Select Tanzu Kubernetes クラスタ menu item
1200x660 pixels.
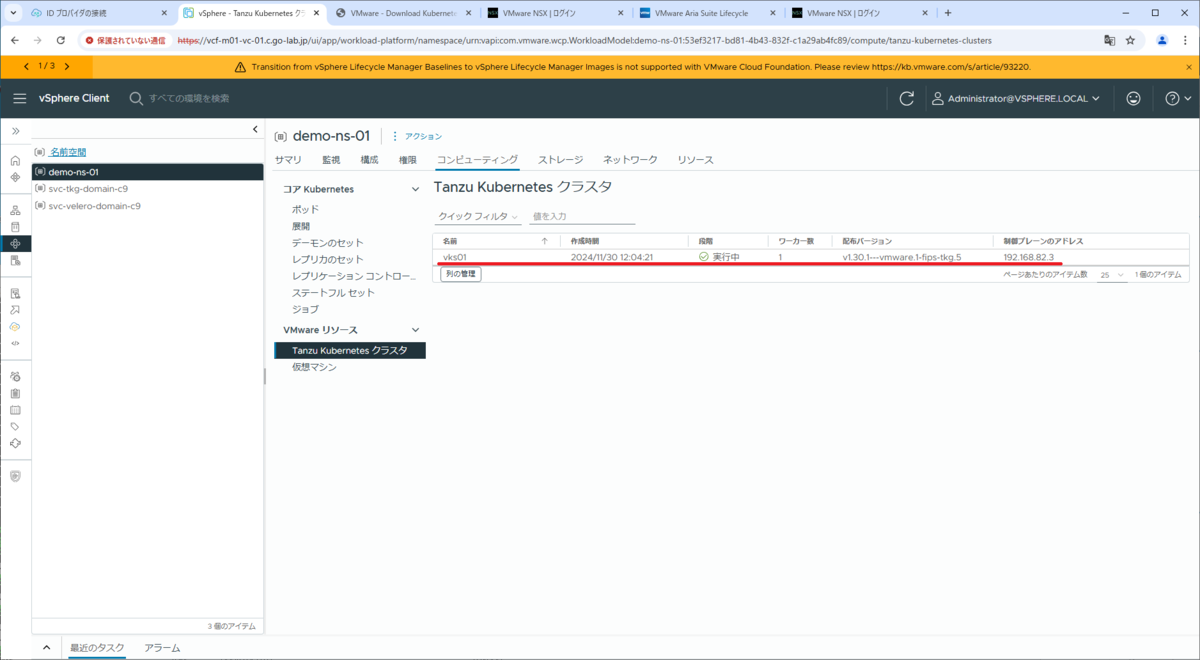pos(350,351)
